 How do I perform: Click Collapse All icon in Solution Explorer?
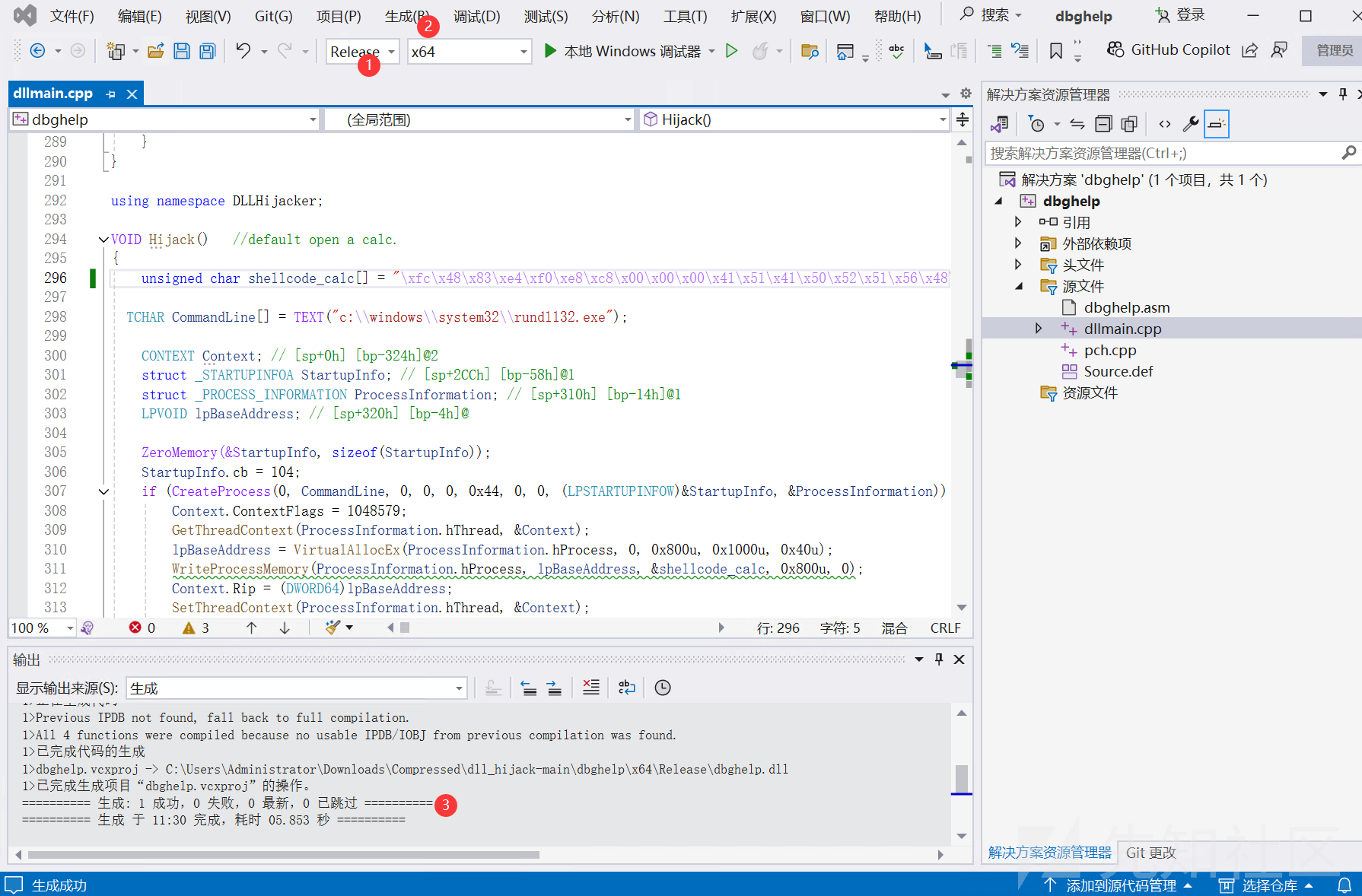click(1103, 124)
